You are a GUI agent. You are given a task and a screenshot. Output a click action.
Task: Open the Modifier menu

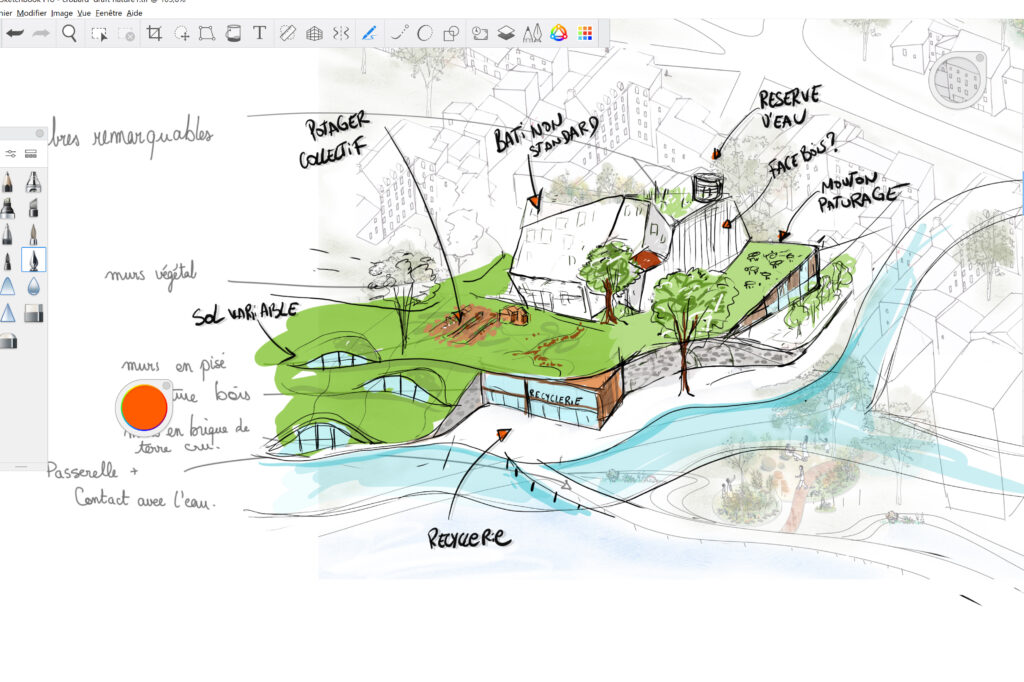point(31,12)
